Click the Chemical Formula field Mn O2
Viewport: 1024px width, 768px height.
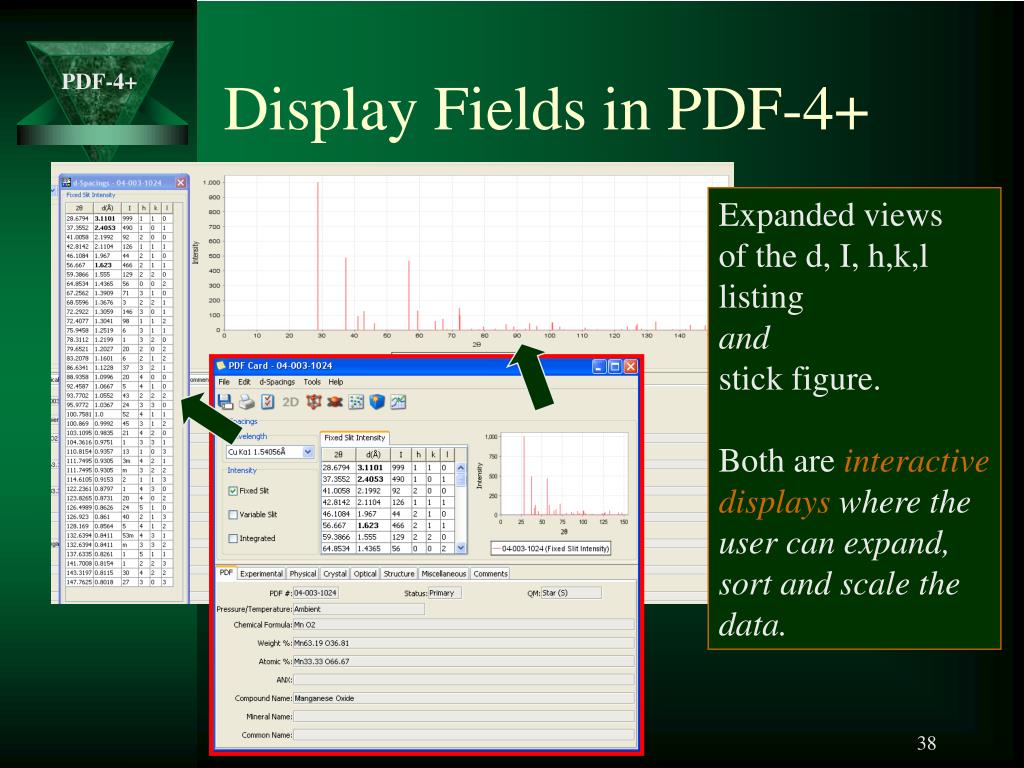[x=464, y=625]
